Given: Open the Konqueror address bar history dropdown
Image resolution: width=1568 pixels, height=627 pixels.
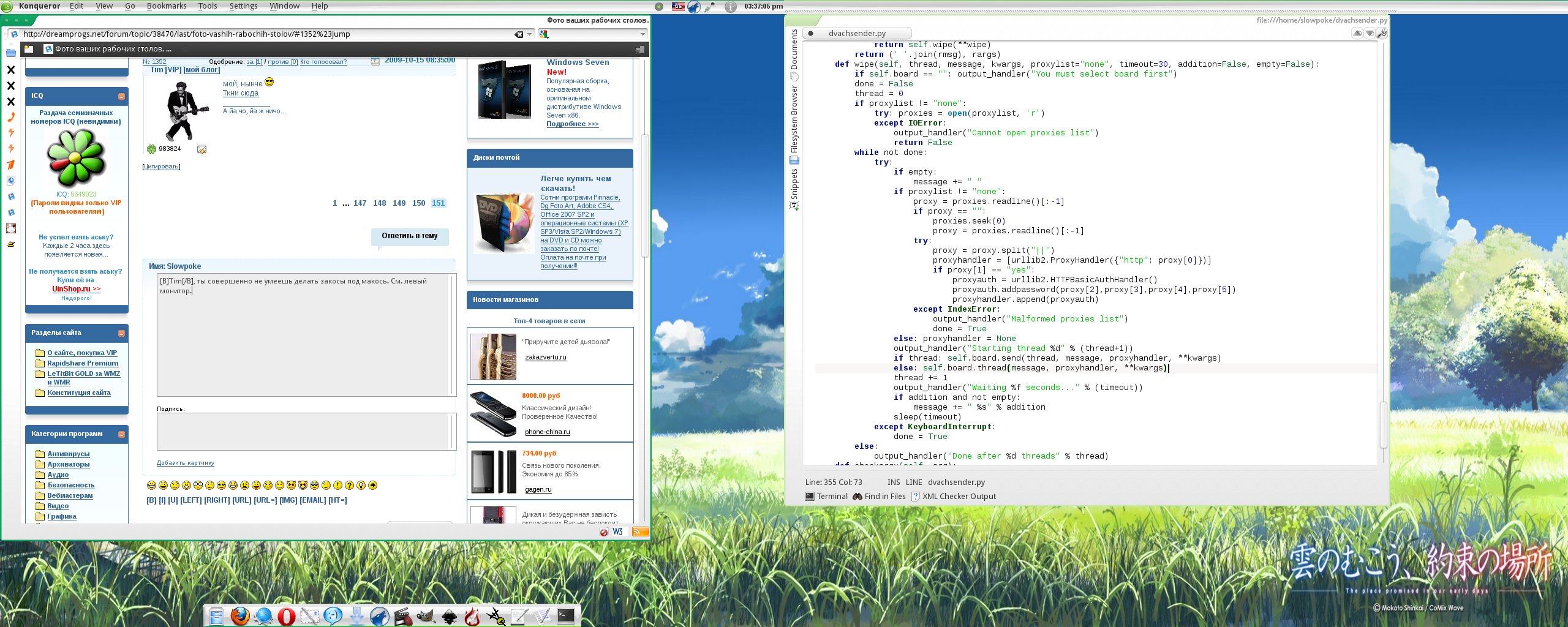Looking at the screenshot, I should (x=530, y=34).
